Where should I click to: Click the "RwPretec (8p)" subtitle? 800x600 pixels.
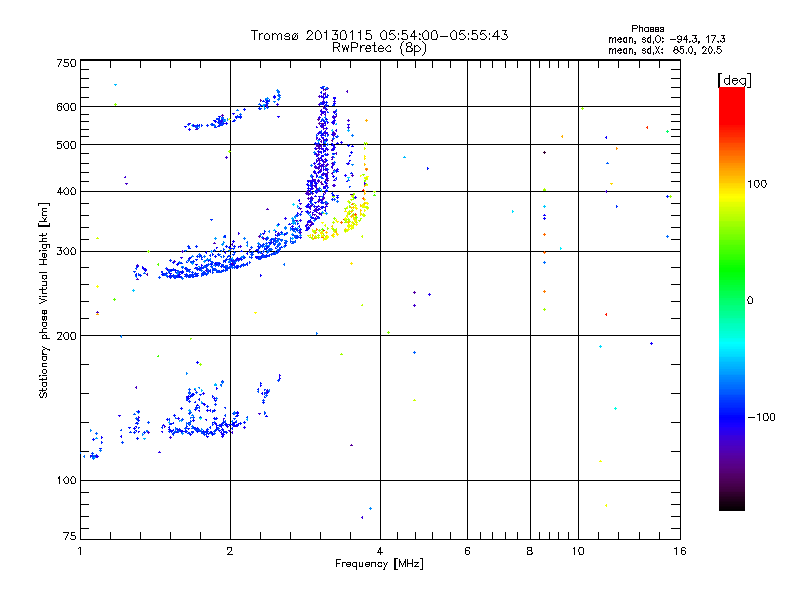coord(379,48)
